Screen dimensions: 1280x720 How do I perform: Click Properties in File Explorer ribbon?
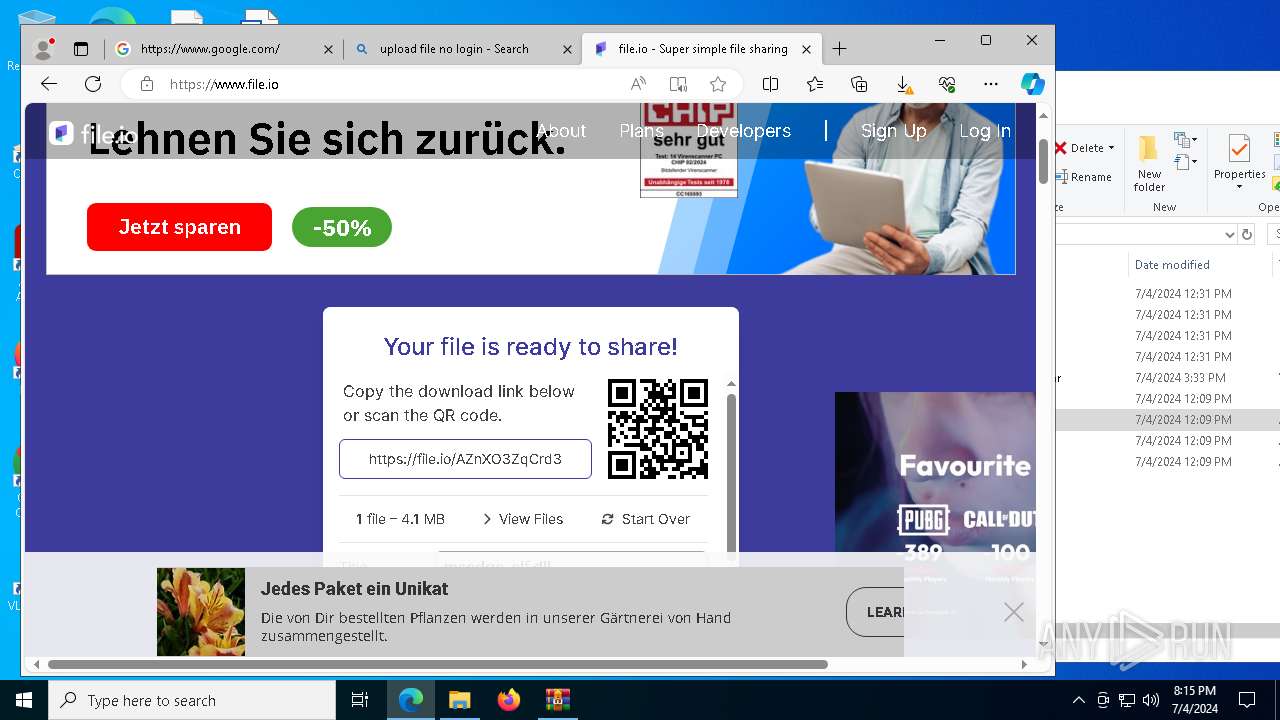1239,160
